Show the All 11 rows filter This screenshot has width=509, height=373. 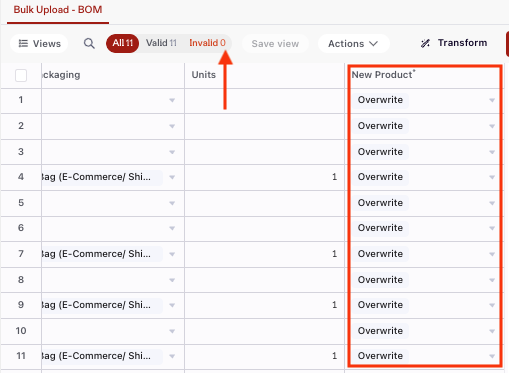pos(122,43)
